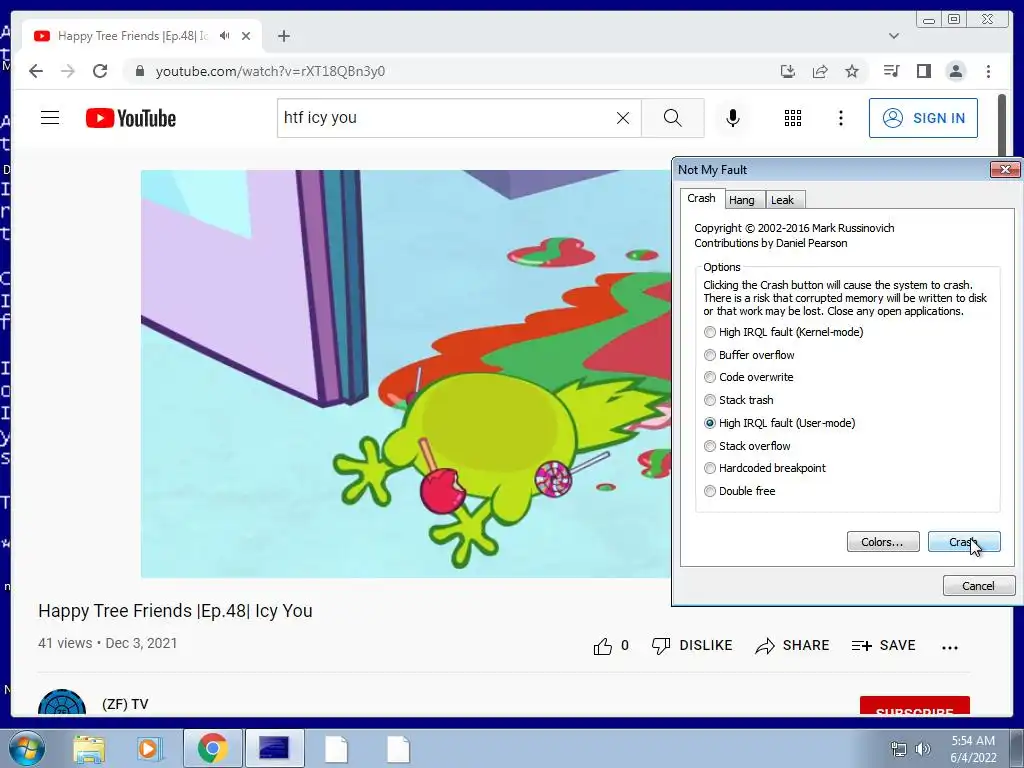The height and width of the screenshot is (768, 1024).
Task: Open YouTube settings three-dot menu
Action: click(x=840, y=118)
